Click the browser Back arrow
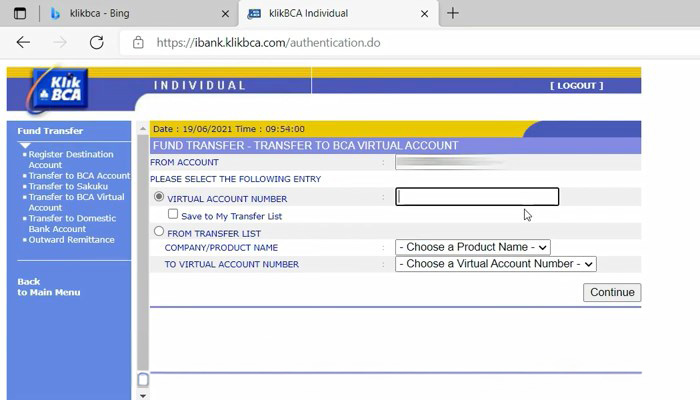 23,42
